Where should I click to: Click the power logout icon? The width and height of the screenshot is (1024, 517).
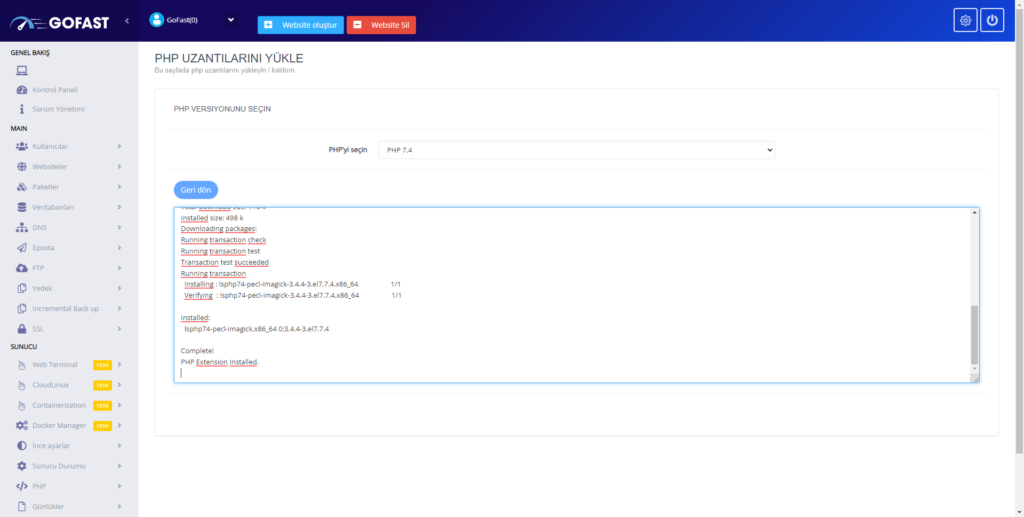pos(991,20)
